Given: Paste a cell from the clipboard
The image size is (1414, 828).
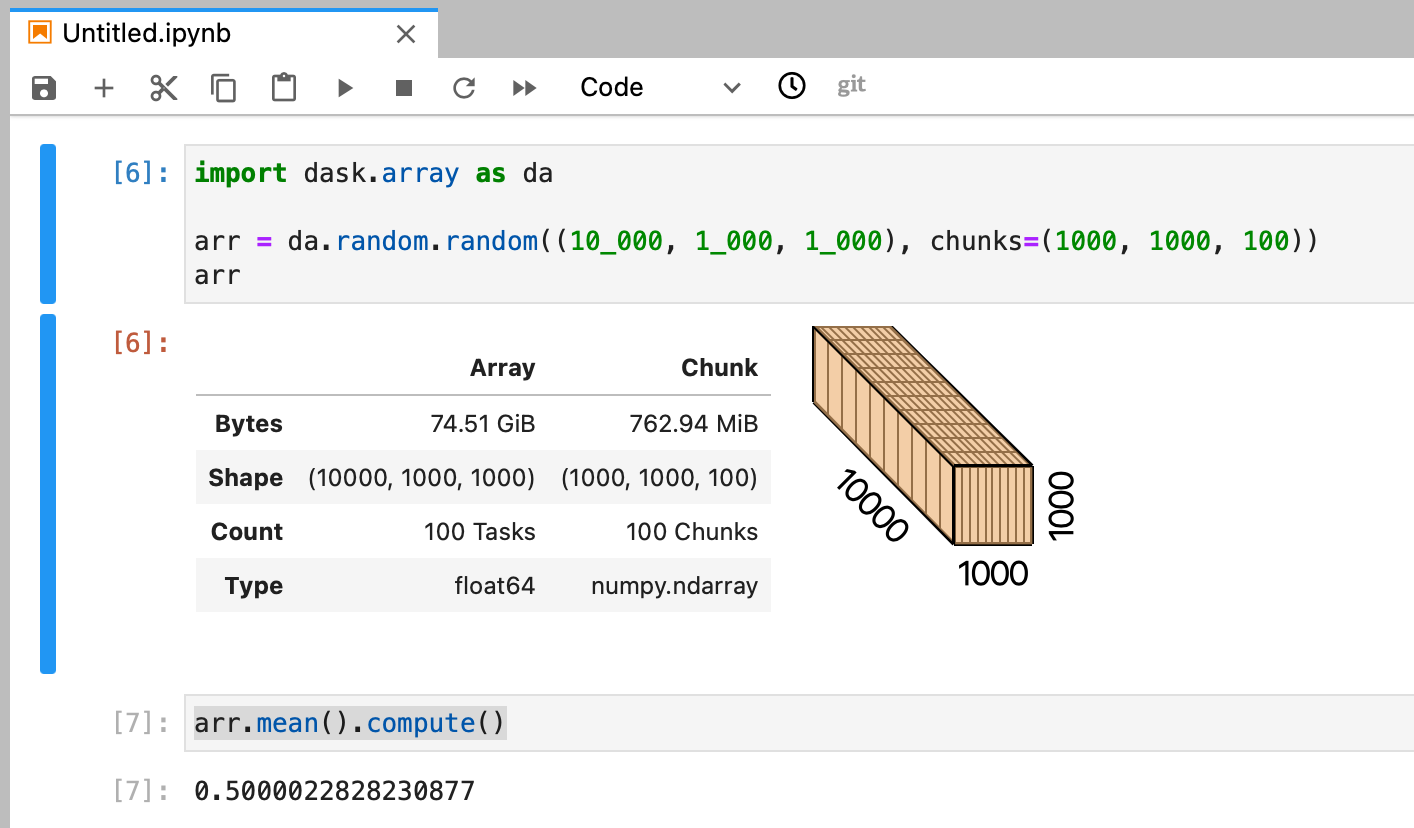Looking at the screenshot, I should tap(283, 88).
